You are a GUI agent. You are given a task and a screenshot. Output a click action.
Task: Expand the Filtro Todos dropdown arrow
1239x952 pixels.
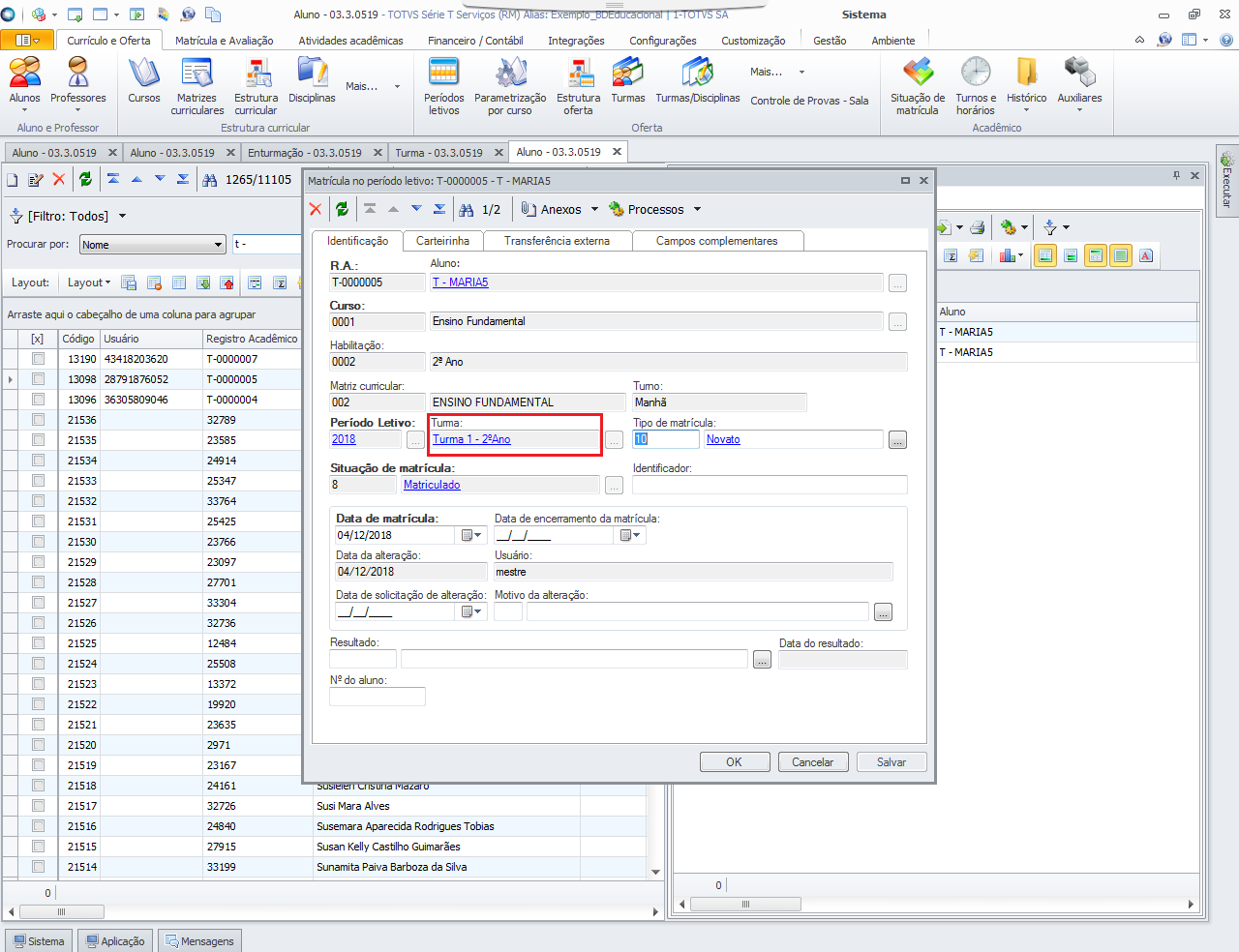tap(122, 216)
